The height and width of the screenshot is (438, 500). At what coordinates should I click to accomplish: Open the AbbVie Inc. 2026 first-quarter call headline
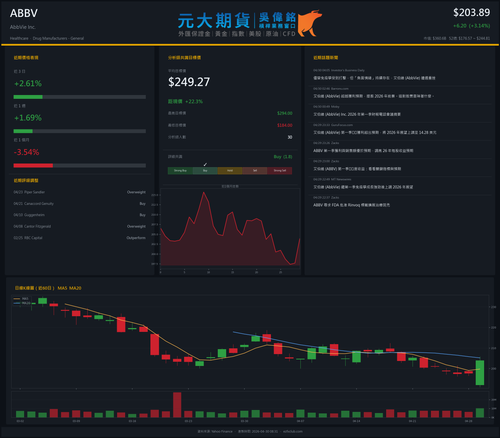coord(357,114)
